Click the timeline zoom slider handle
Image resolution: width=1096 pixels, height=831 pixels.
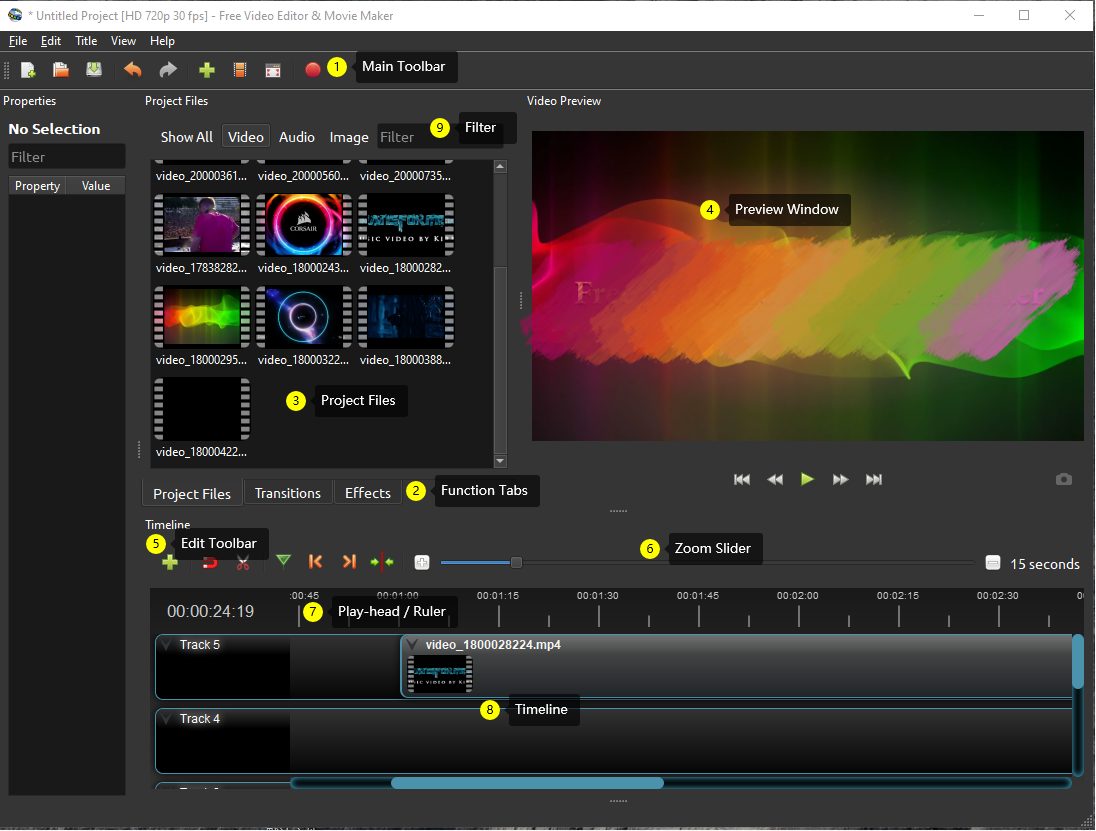pos(516,563)
